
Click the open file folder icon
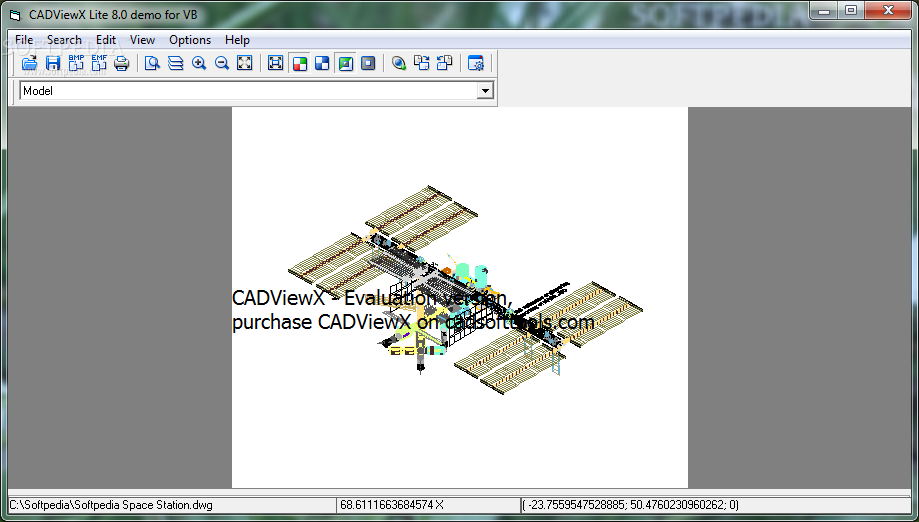point(29,63)
